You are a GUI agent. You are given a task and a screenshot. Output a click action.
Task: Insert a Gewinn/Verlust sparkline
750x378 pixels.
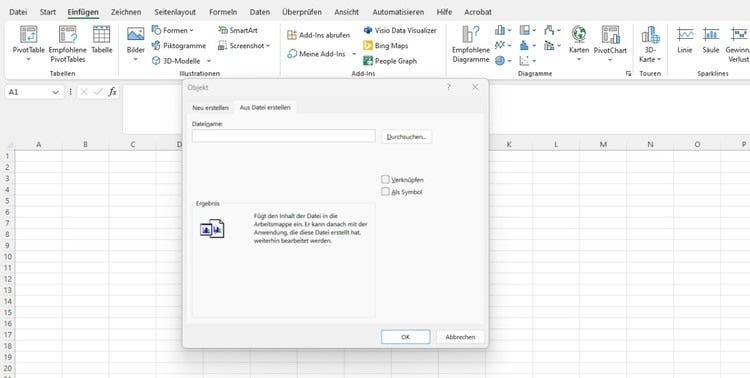tap(739, 44)
